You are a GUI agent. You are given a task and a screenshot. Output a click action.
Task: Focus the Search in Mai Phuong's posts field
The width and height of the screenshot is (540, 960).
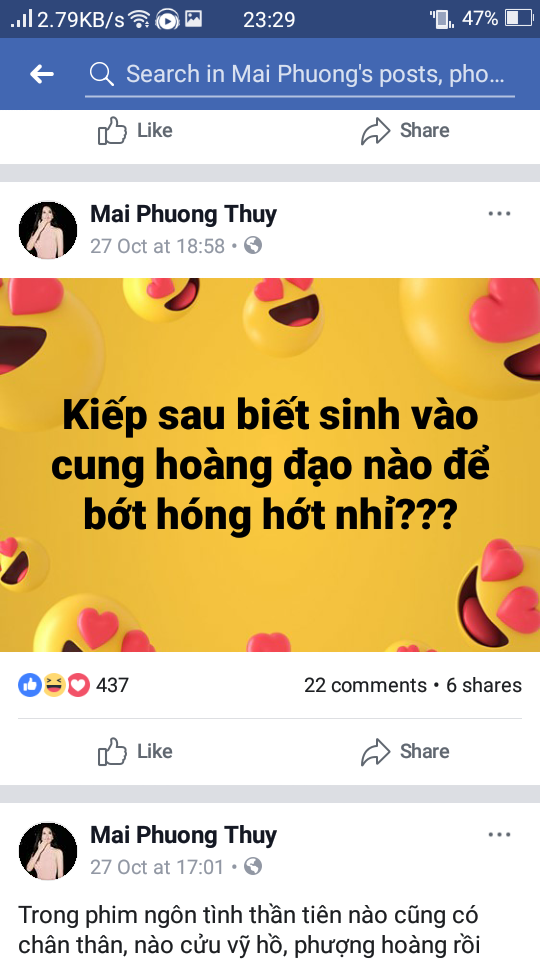pos(300,75)
